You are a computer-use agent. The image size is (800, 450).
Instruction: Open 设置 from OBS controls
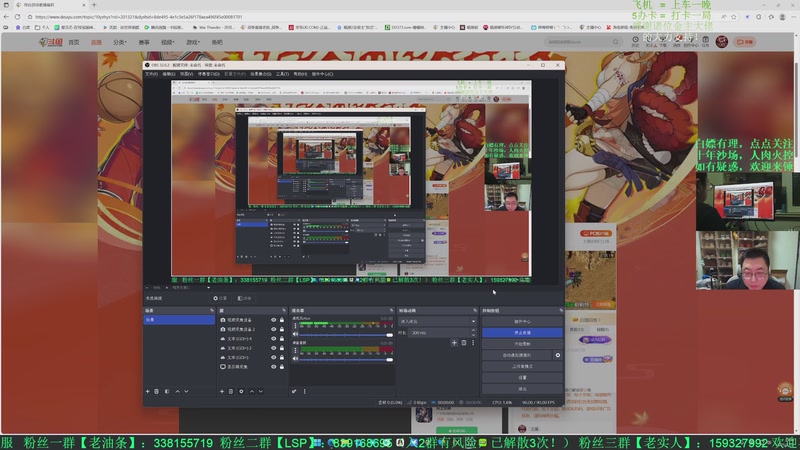pyautogui.click(x=522, y=378)
